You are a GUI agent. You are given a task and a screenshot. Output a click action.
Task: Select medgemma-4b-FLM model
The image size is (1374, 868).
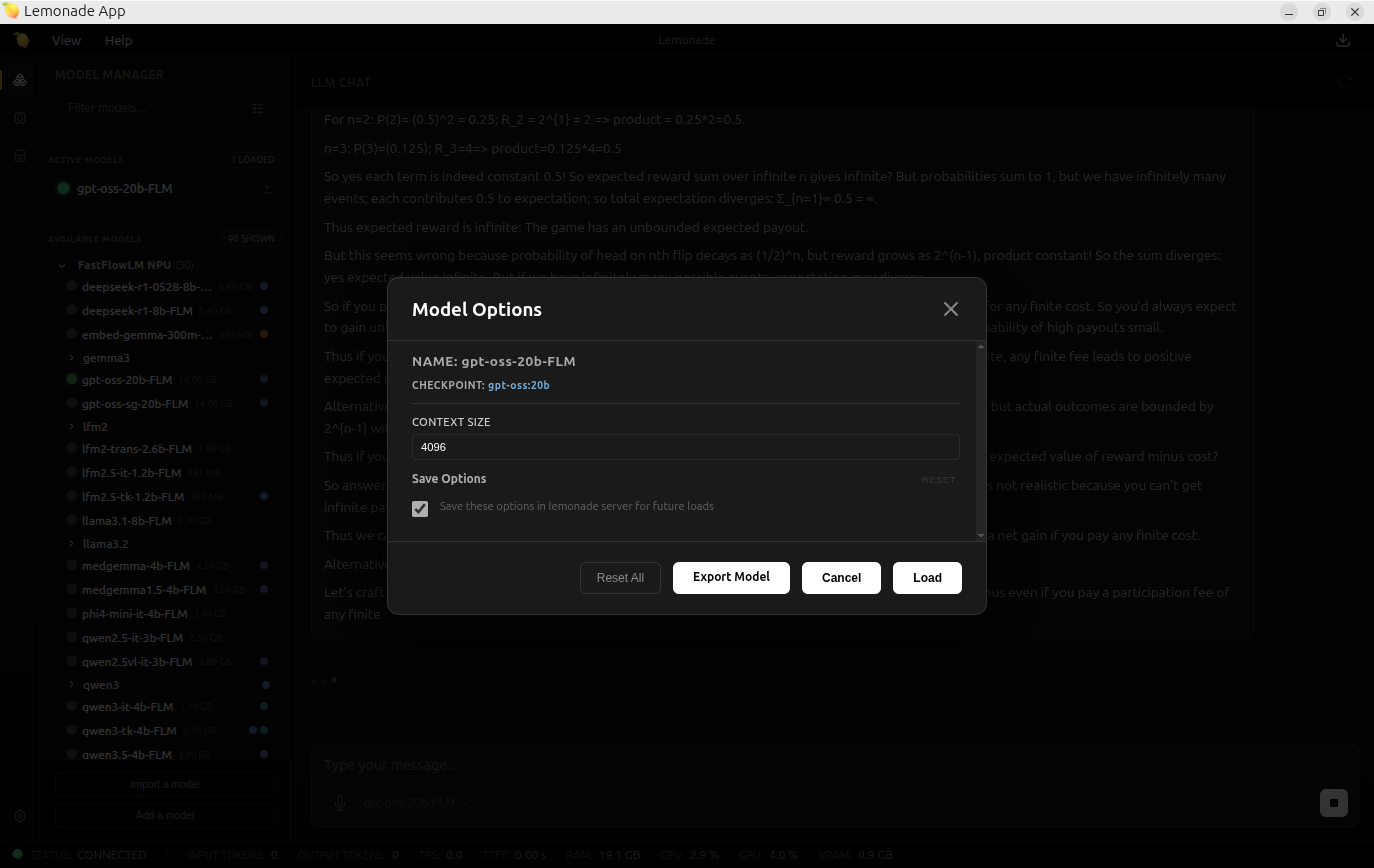pyautogui.click(x=136, y=566)
